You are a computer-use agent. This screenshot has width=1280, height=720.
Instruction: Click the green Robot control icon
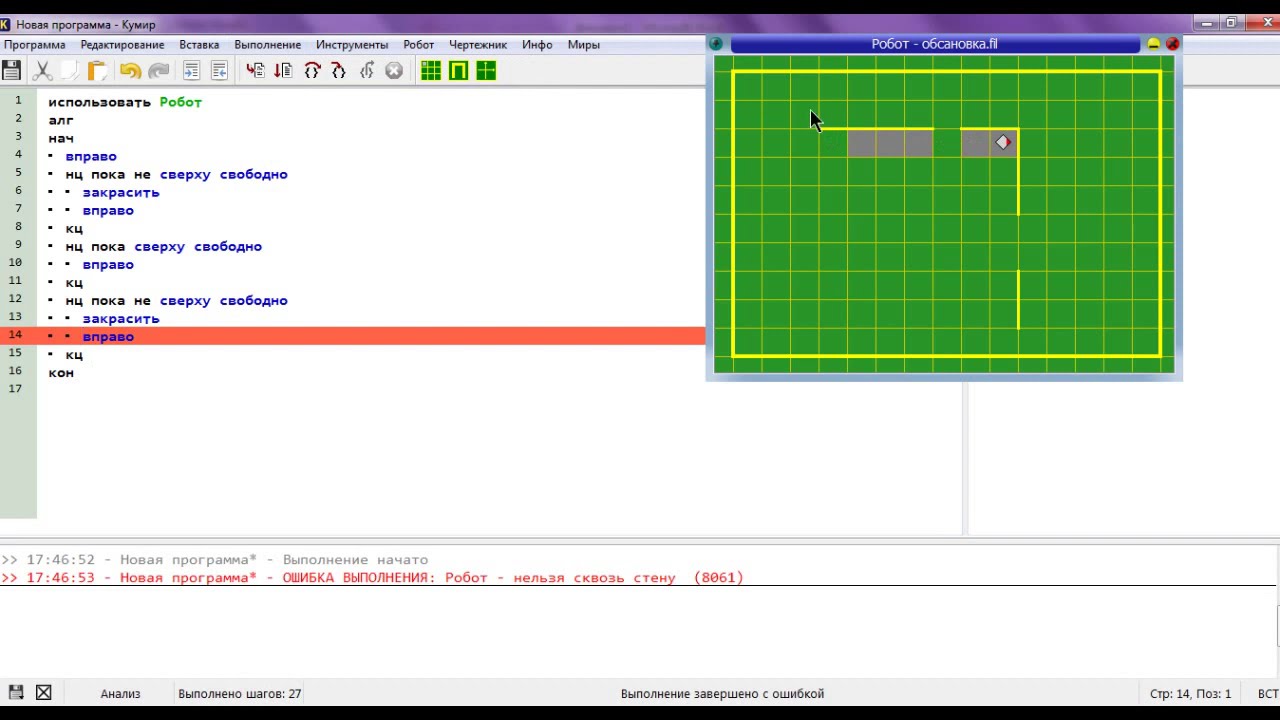[x=459, y=70]
